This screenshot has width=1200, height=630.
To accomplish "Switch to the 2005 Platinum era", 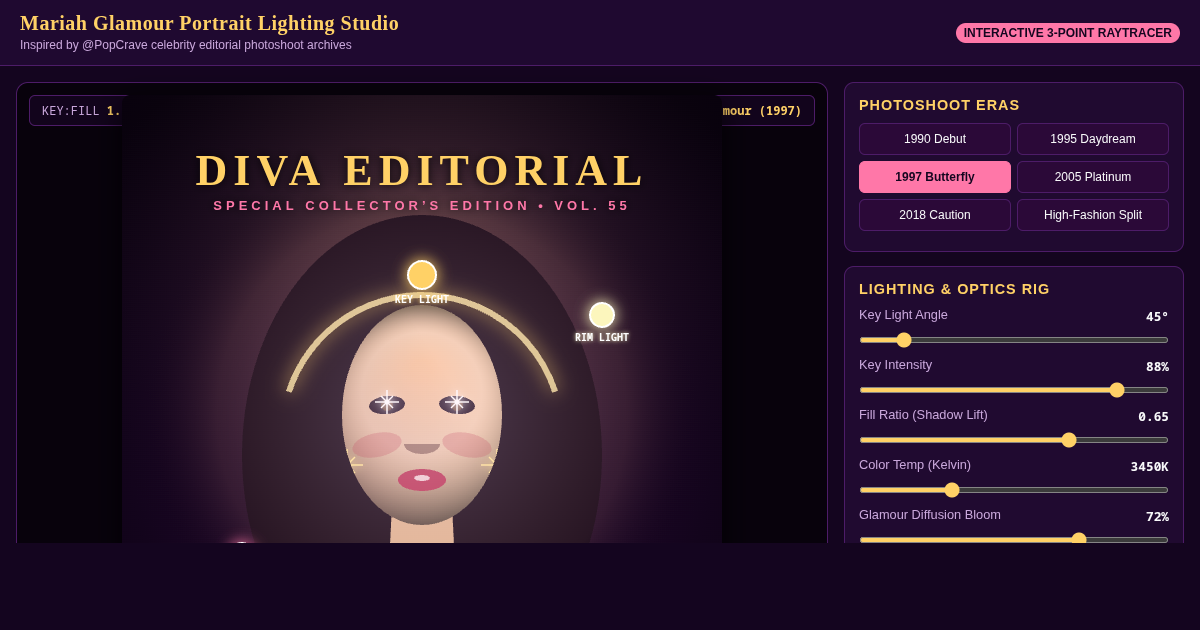I will click(x=1093, y=177).
